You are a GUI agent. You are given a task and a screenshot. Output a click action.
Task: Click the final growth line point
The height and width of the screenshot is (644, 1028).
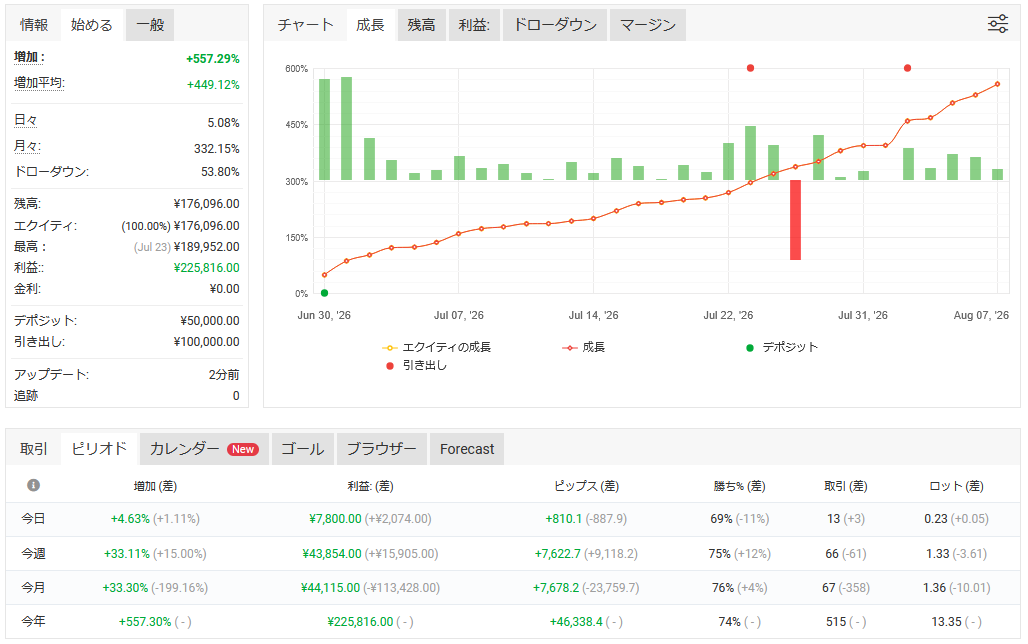click(998, 84)
